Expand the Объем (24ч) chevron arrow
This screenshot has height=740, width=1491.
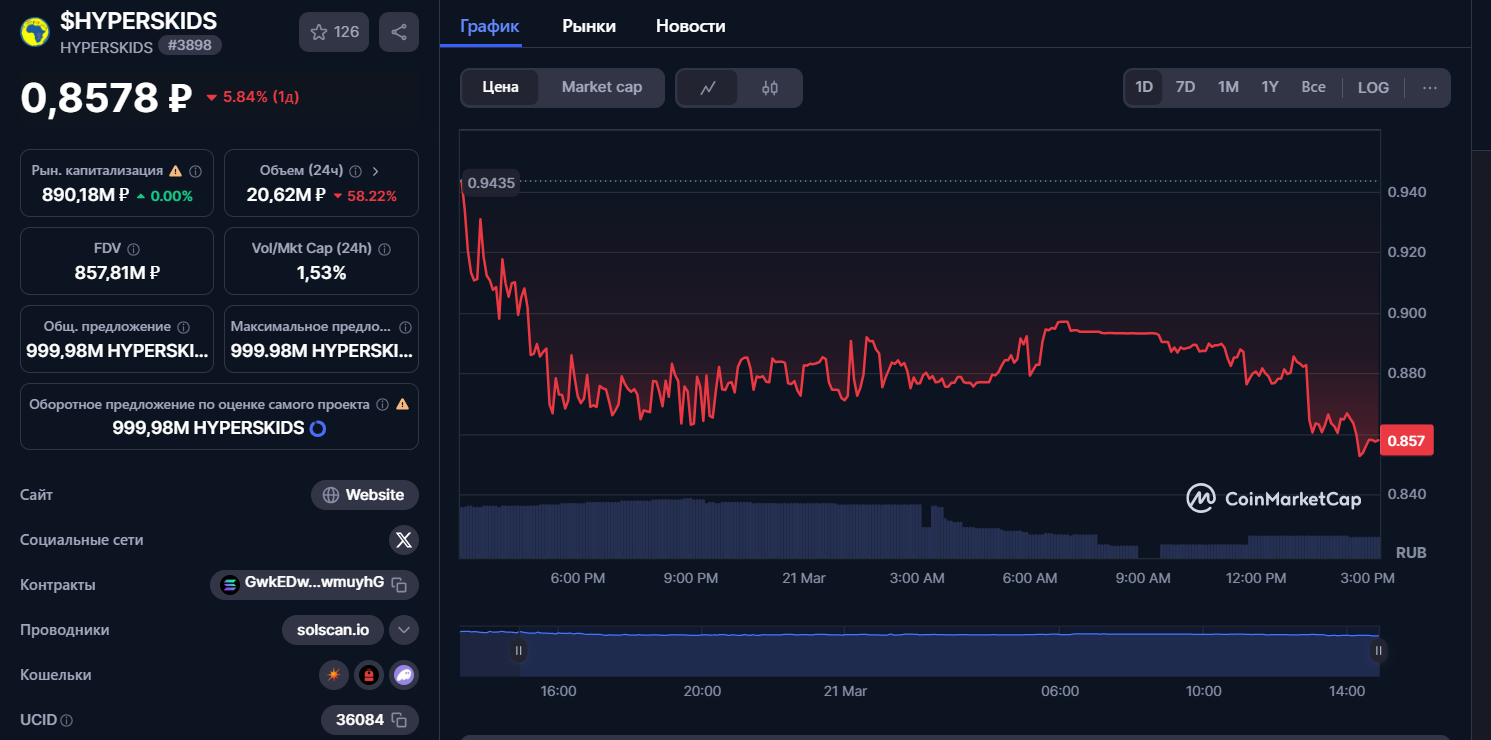tap(375, 171)
